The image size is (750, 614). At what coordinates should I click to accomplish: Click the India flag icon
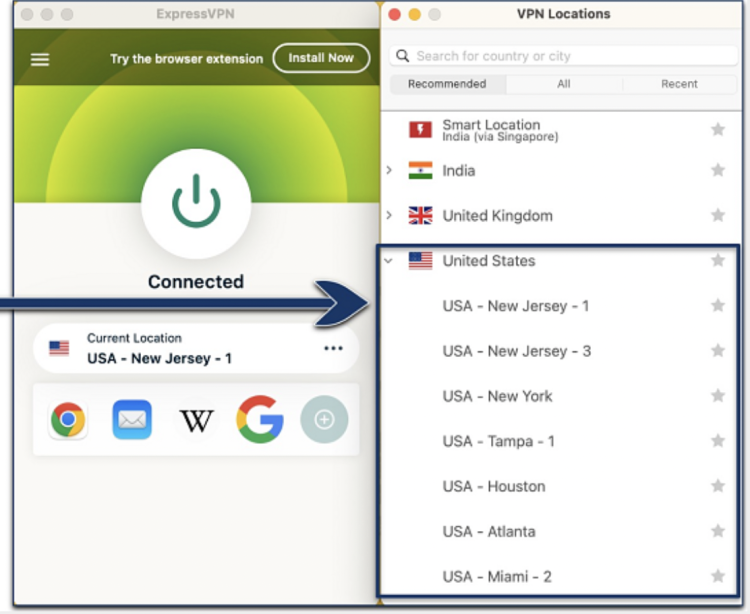(x=420, y=170)
